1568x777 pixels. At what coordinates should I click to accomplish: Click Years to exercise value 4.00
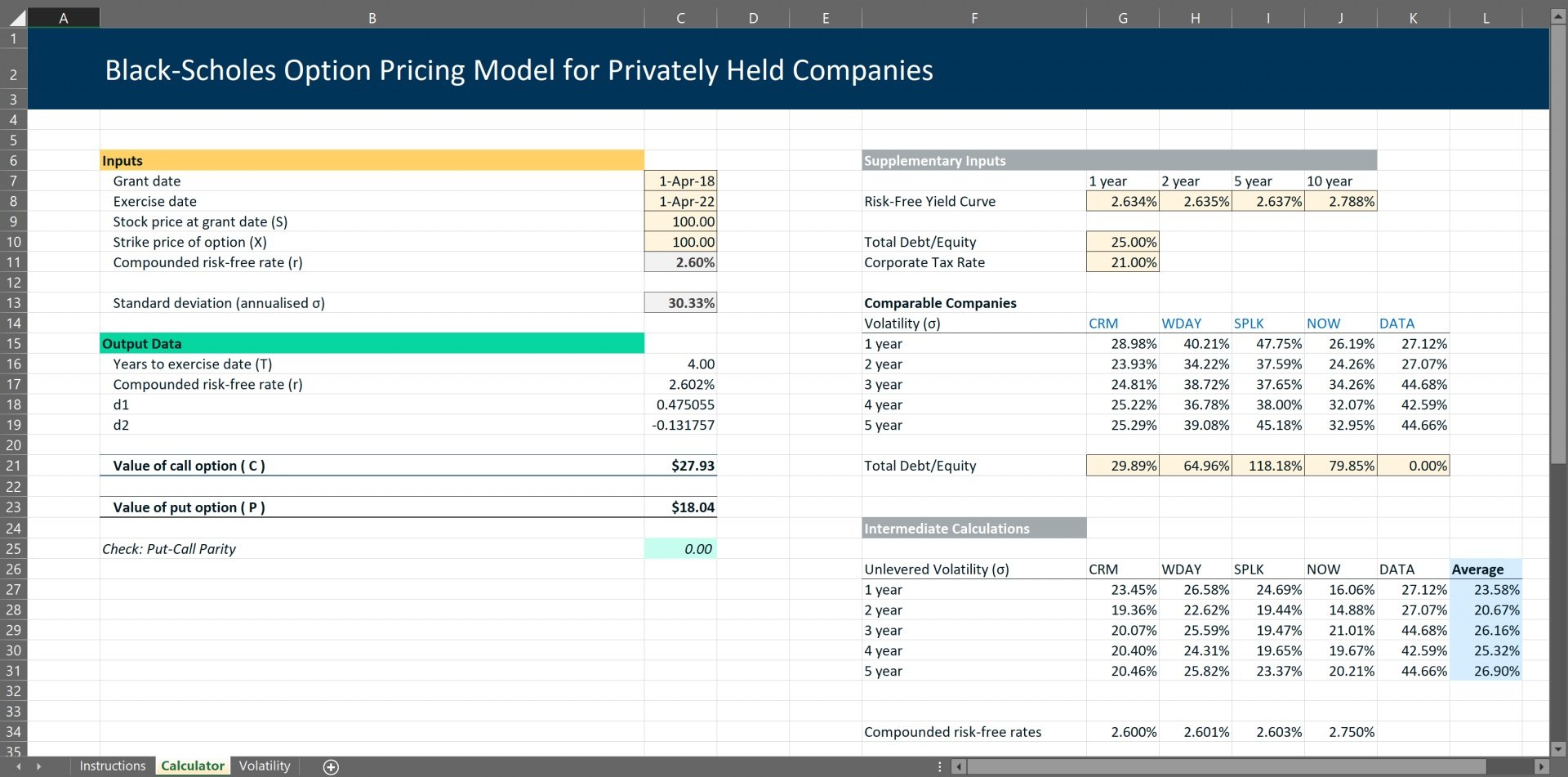tap(680, 364)
